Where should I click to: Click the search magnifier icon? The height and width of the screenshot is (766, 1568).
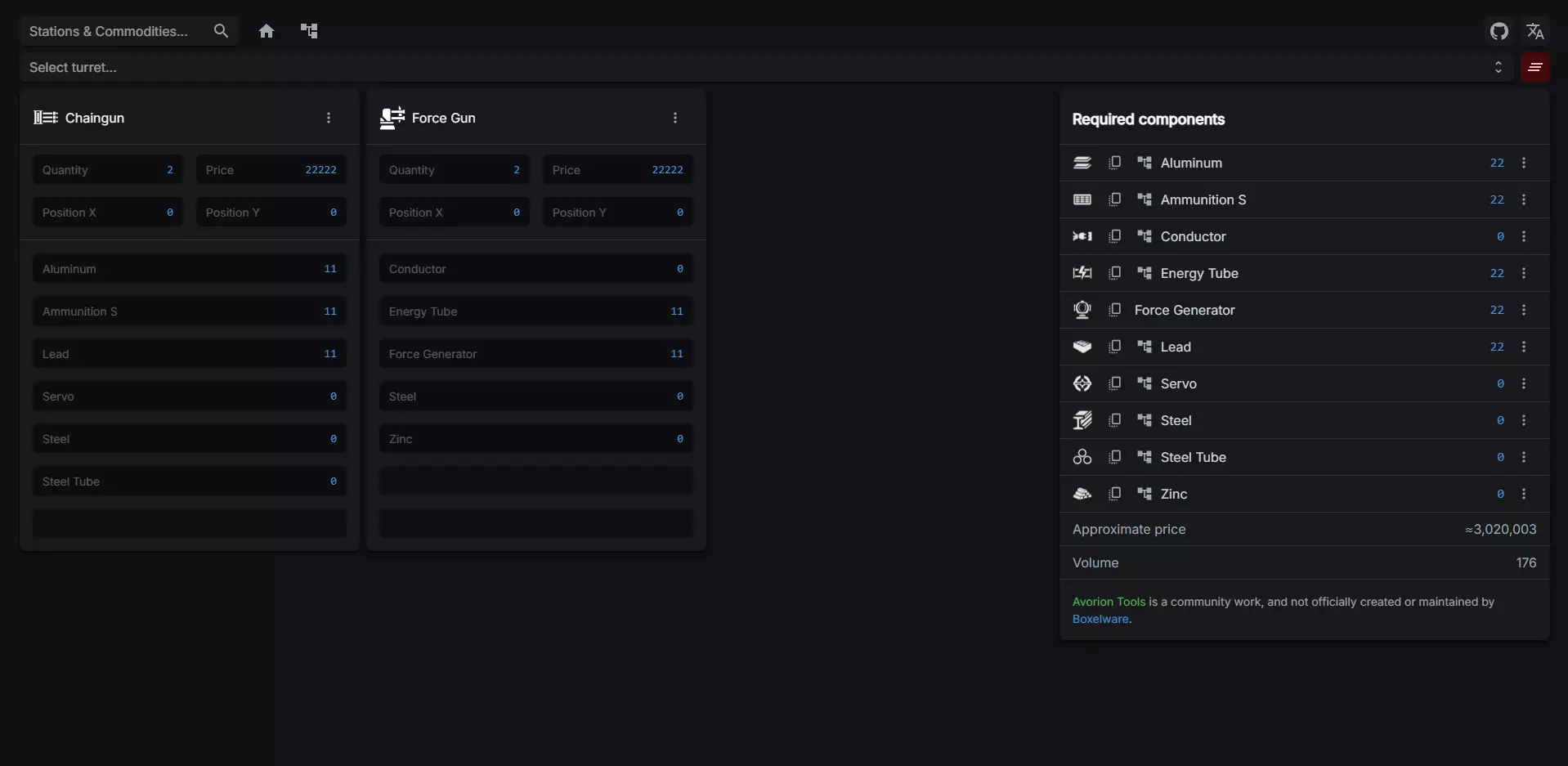pyautogui.click(x=221, y=31)
